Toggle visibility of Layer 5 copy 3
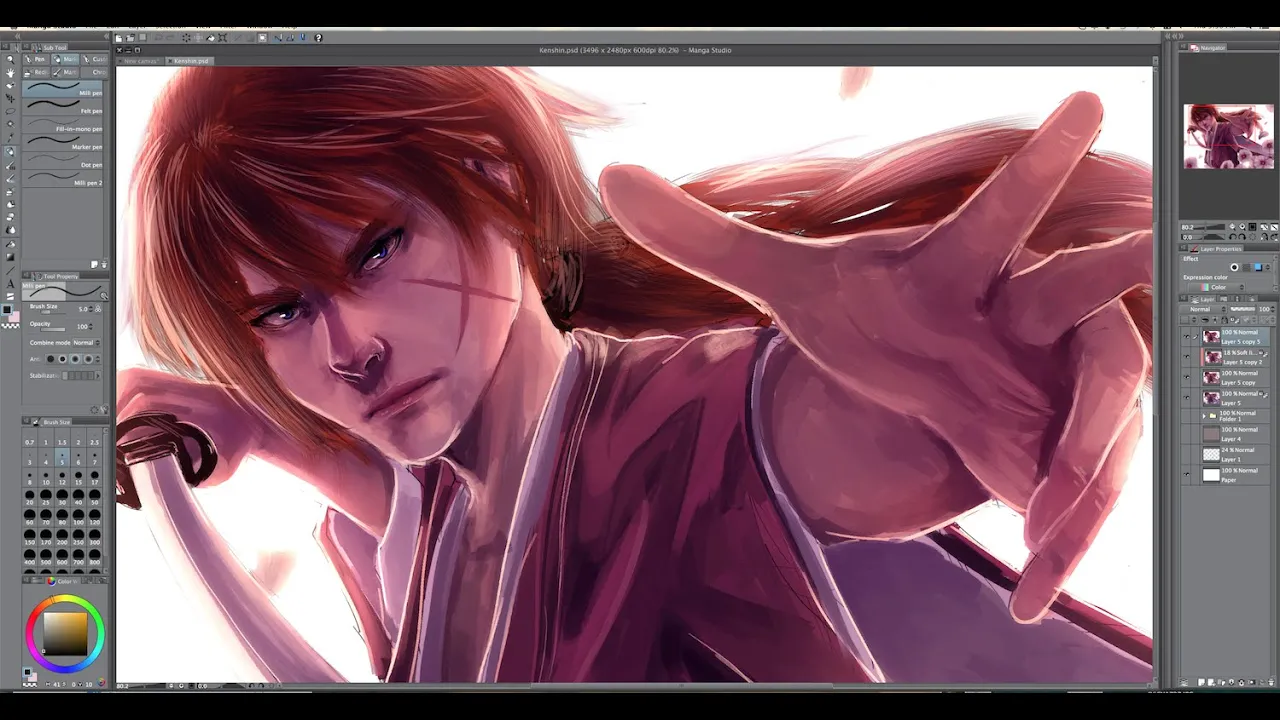This screenshot has width=1280, height=720. [x=1186, y=336]
